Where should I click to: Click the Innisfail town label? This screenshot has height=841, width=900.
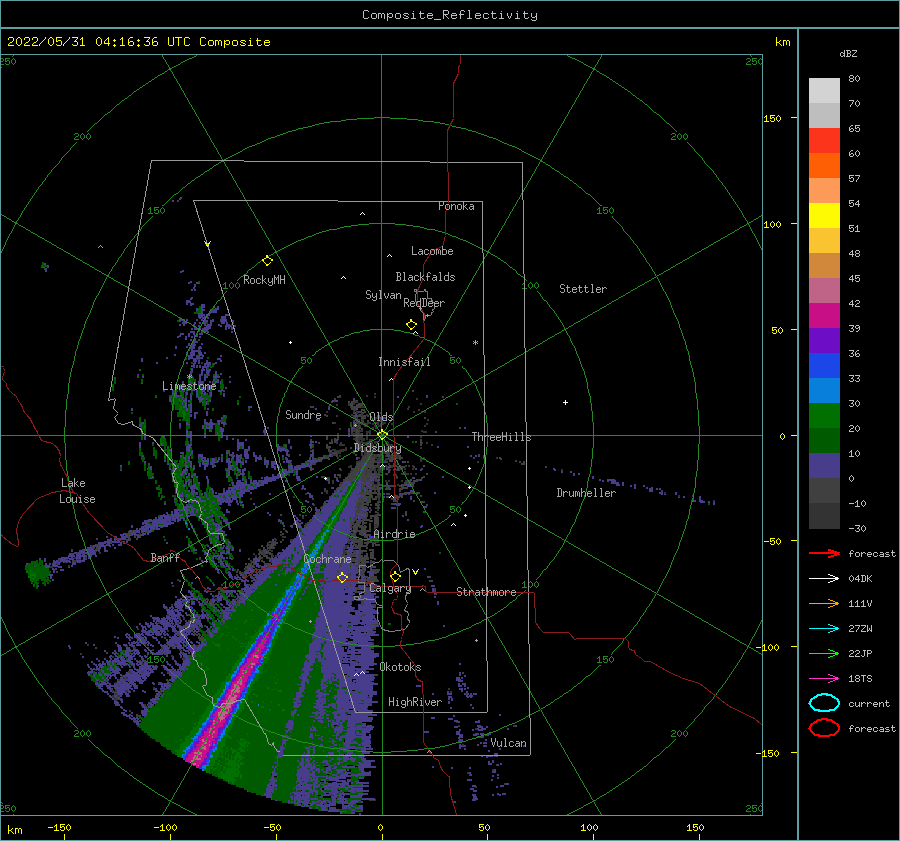point(404,362)
